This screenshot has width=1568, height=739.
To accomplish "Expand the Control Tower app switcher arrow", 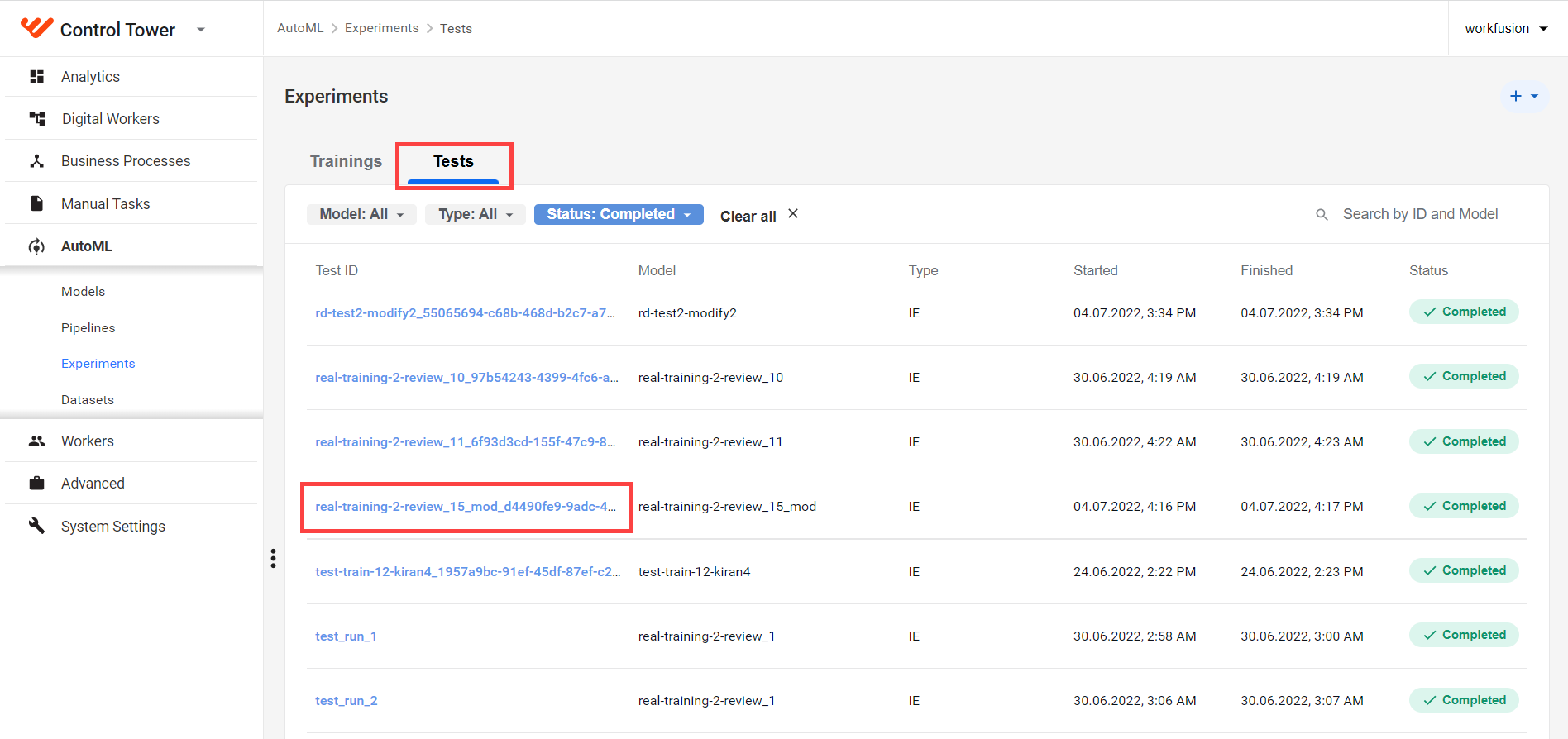I will pyautogui.click(x=201, y=30).
